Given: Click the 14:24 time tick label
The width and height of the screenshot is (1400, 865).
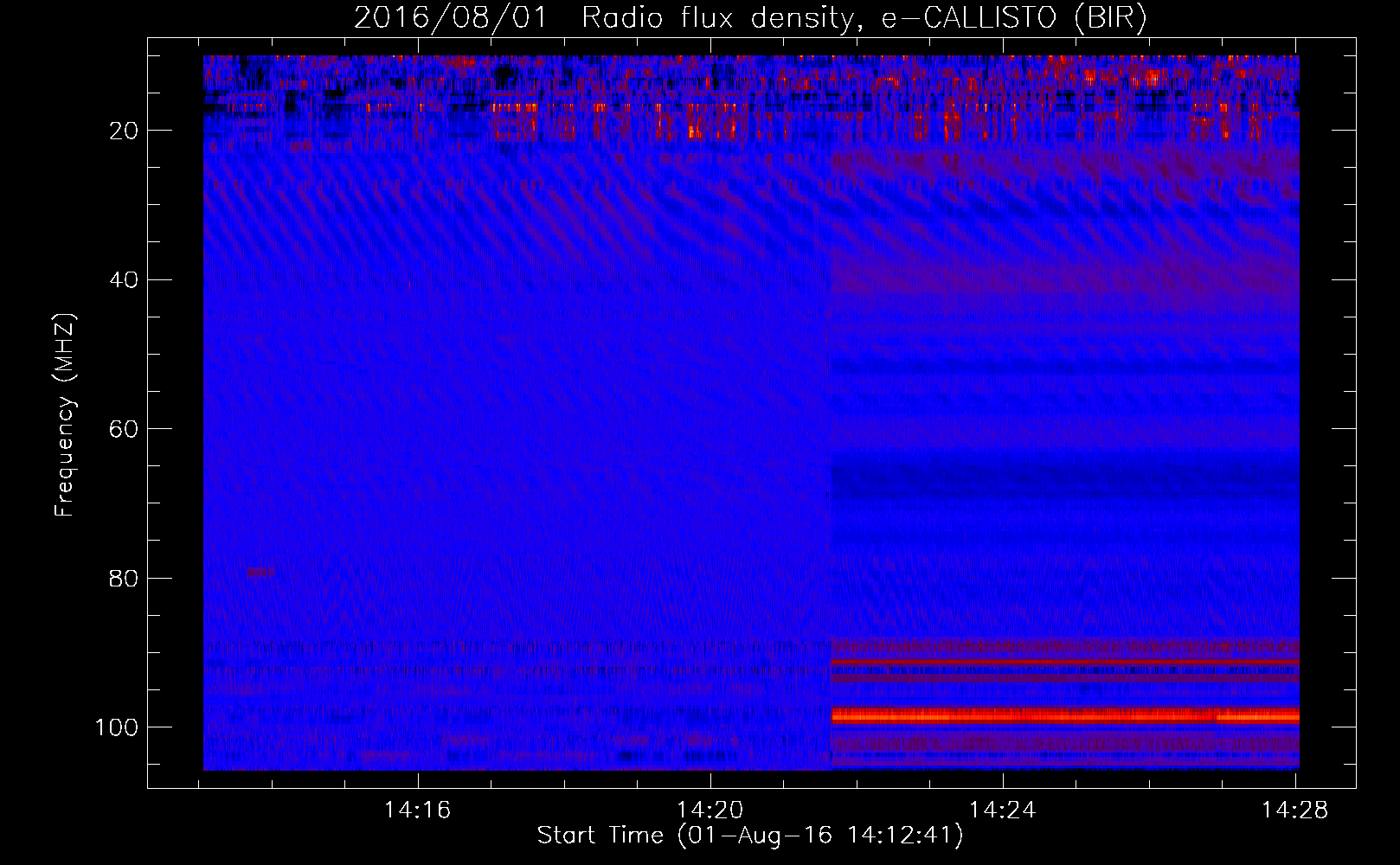Looking at the screenshot, I should click(x=1003, y=811).
